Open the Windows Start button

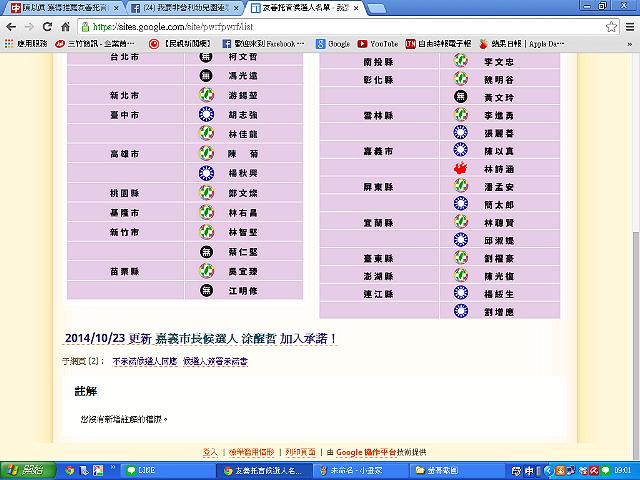(24, 470)
